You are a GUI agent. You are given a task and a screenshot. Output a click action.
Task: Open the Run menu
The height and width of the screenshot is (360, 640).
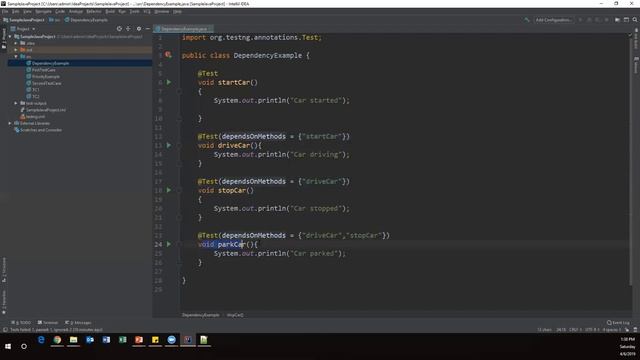[x=122, y=11]
